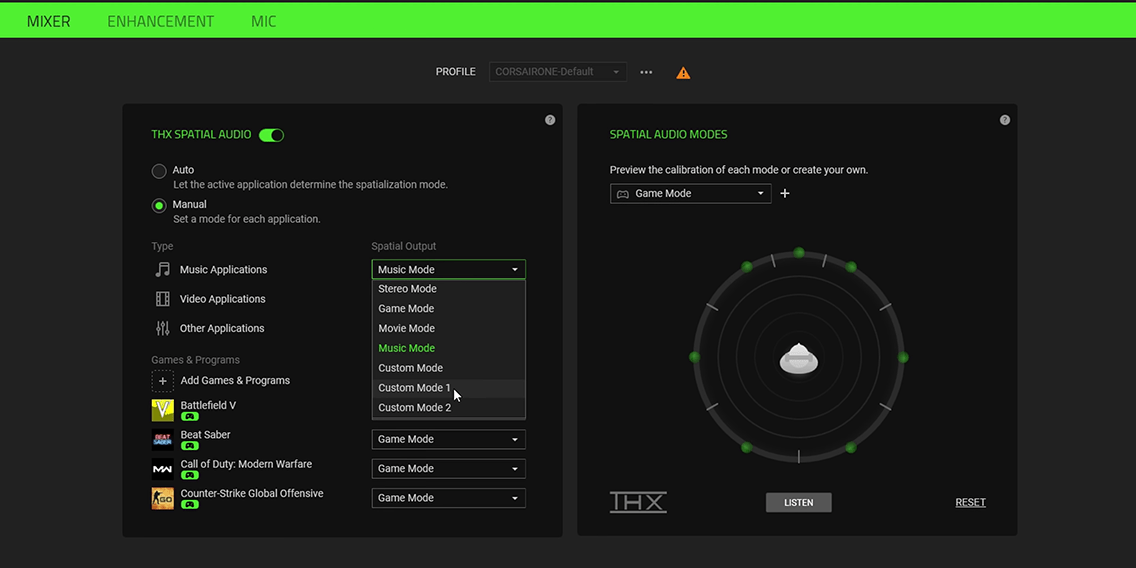The width and height of the screenshot is (1136, 568).
Task: Click the Beat Saber row name
Action: click(205, 435)
